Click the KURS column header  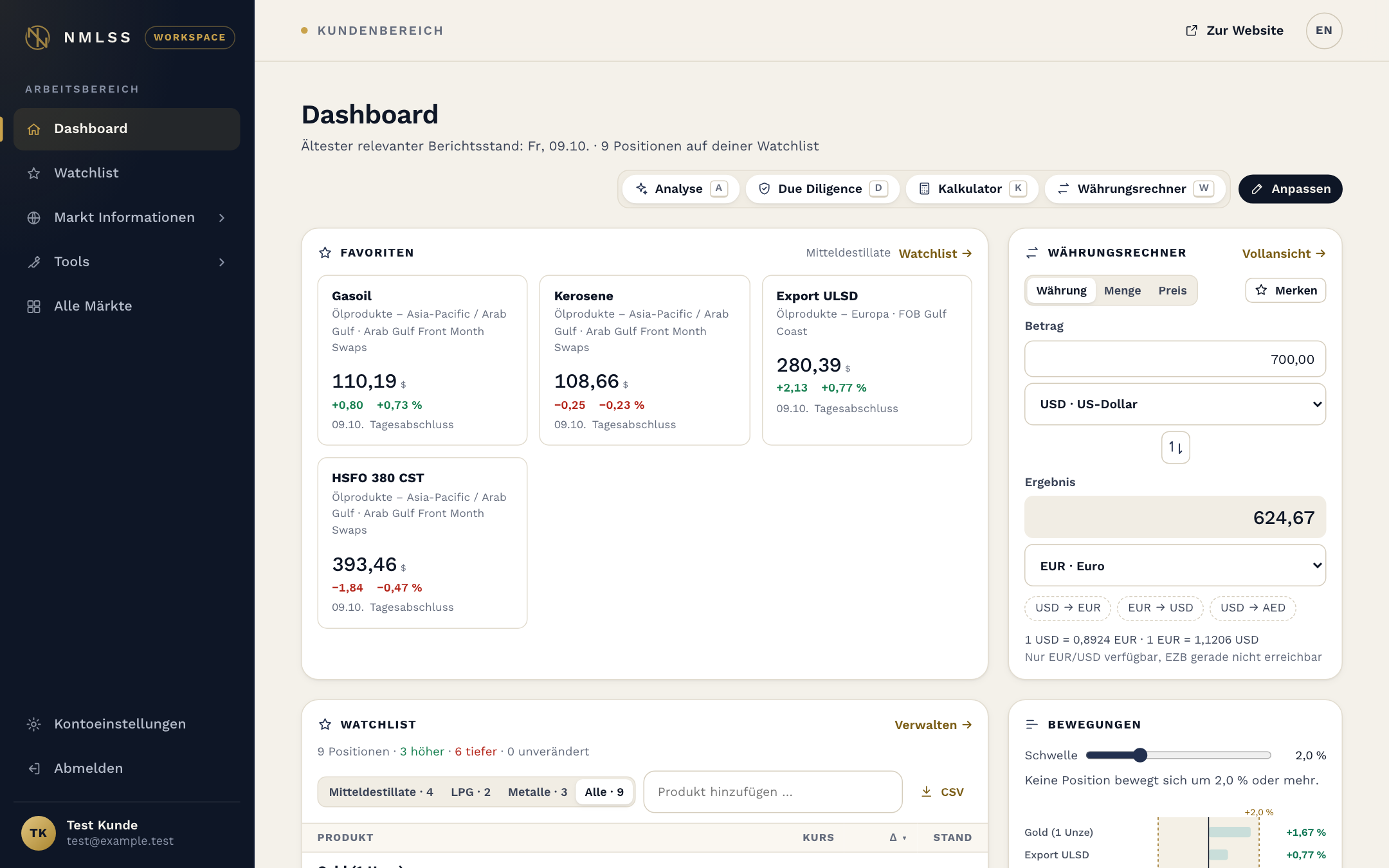coord(819,838)
